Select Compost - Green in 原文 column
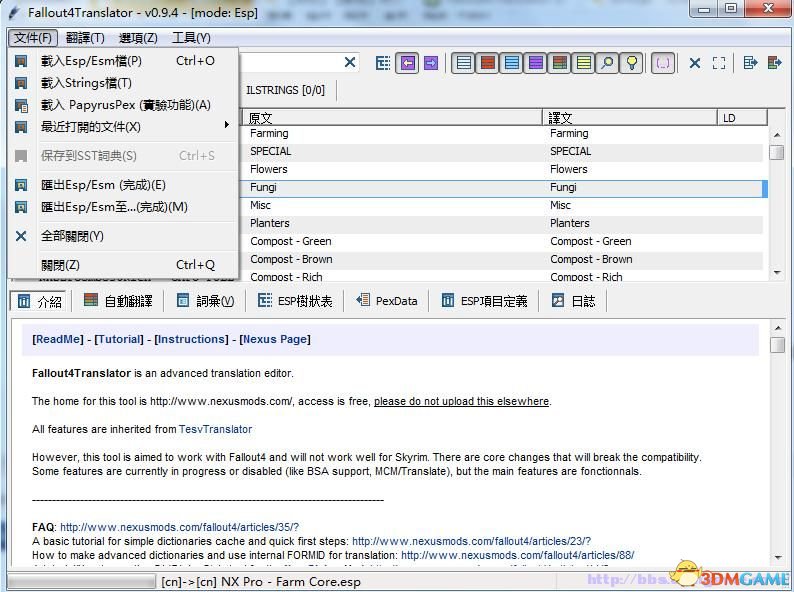 tap(291, 241)
